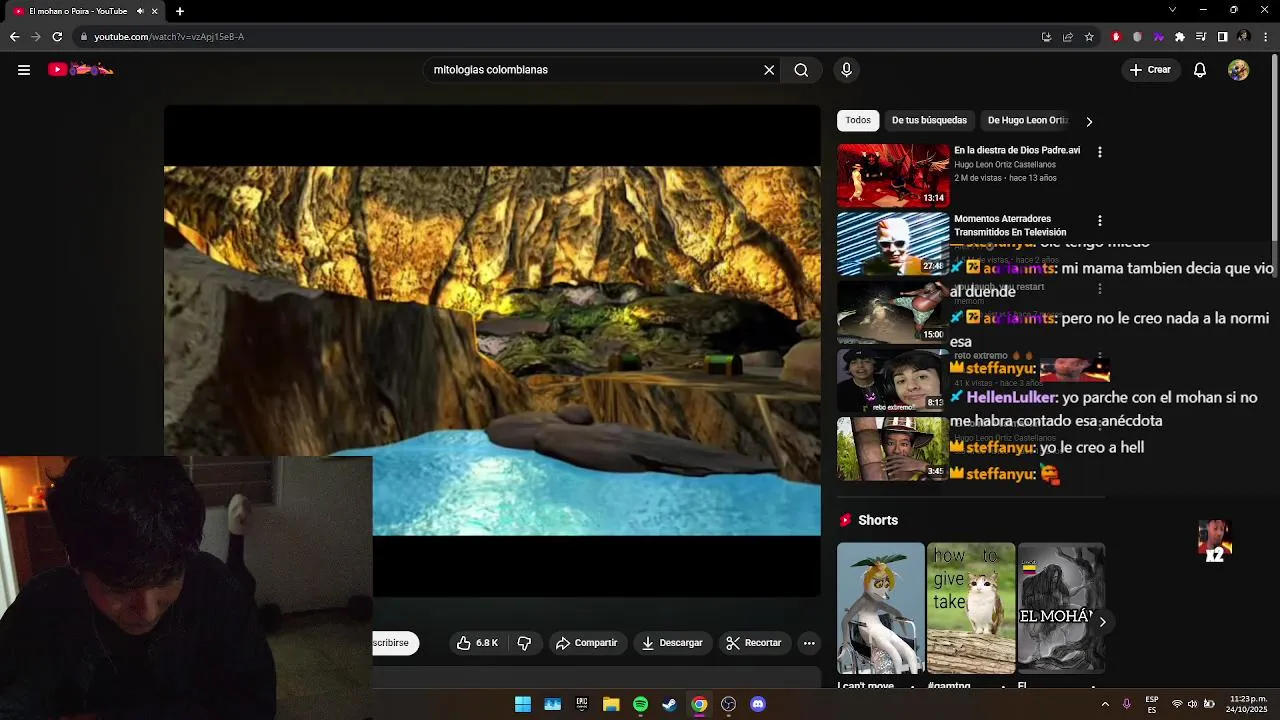Open a new browser tab
The width and height of the screenshot is (1280, 720).
pyautogui.click(x=180, y=11)
